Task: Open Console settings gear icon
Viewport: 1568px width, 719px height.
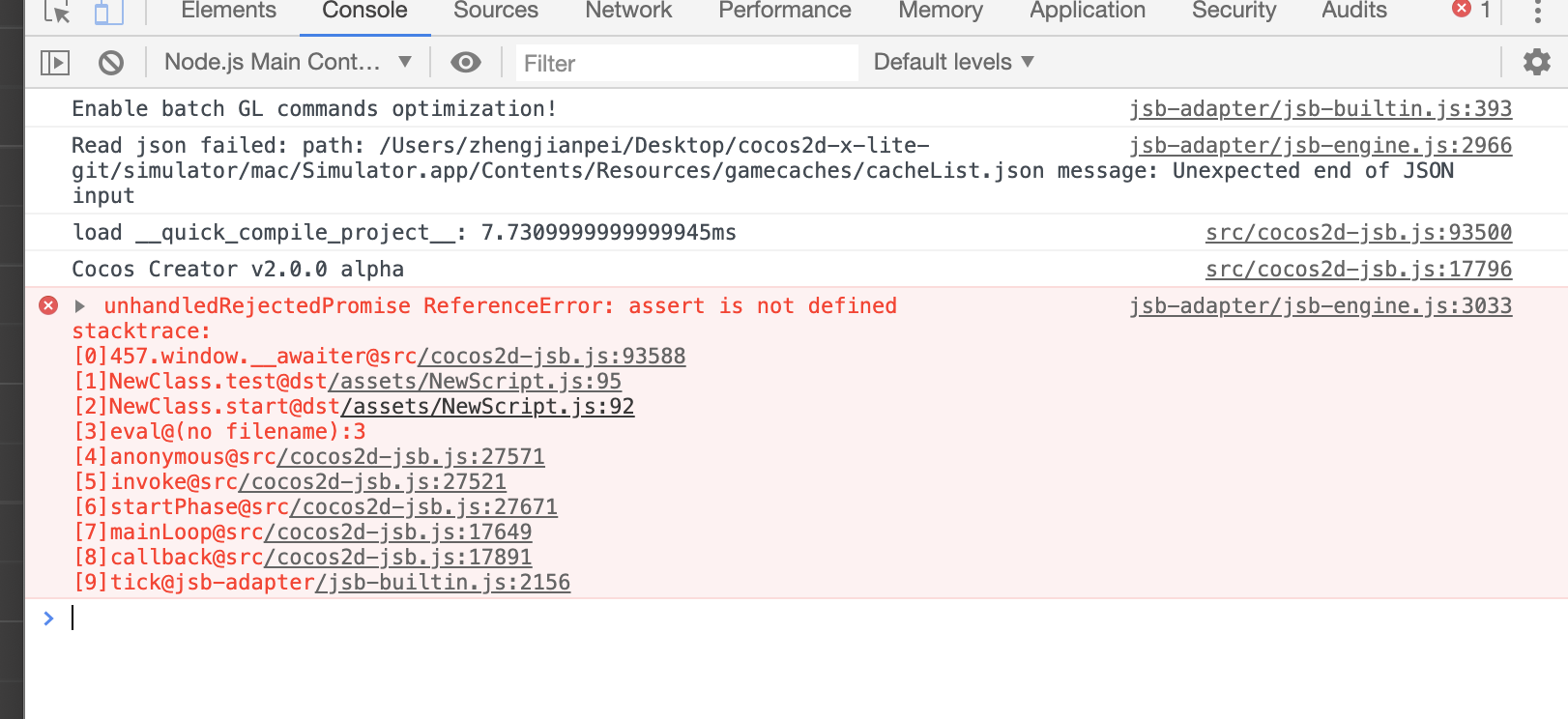Action: tap(1536, 63)
